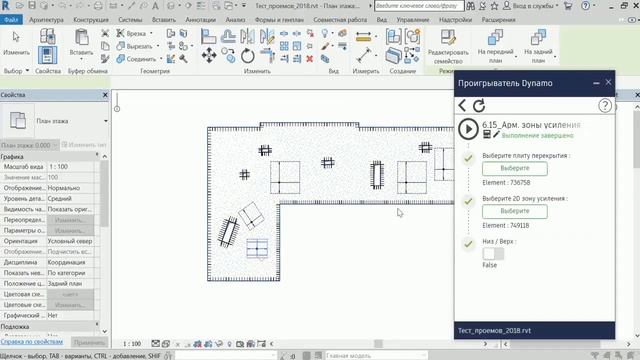Open the План этажа: 0.000 instance dropdown

pyautogui.click(x=29, y=145)
